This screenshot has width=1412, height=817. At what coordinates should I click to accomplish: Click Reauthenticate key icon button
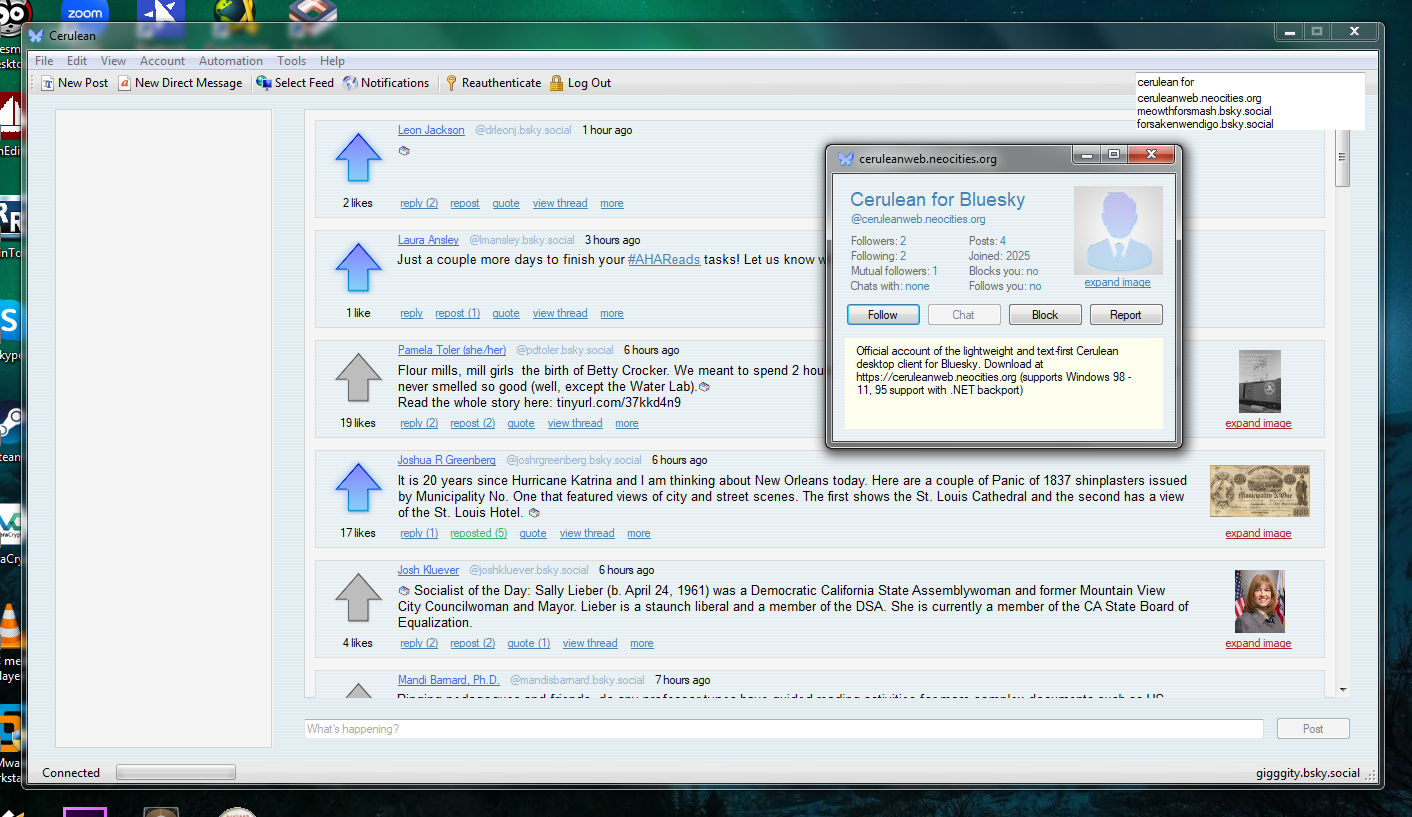493,83
